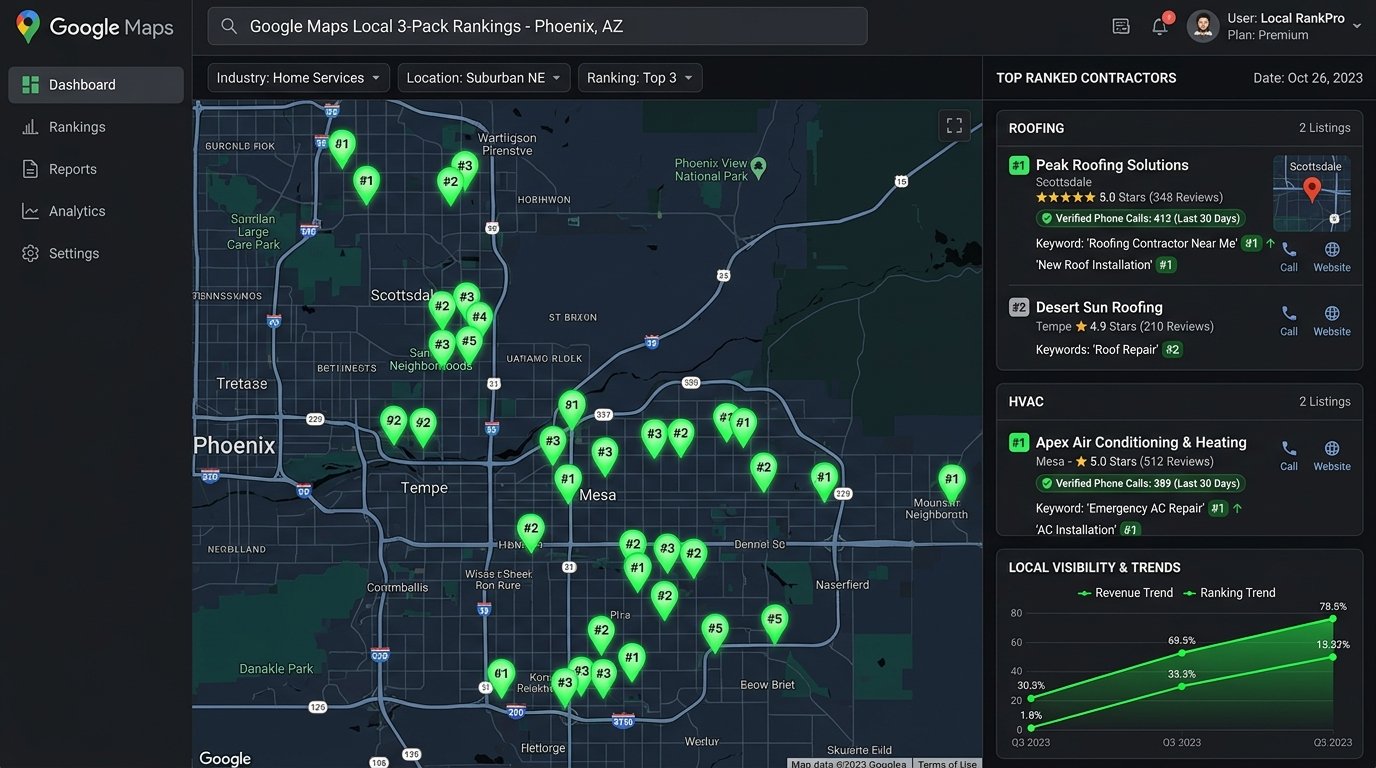Click 'New Roof Installation' keyword
The image size is (1376, 768).
pos(1094,265)
